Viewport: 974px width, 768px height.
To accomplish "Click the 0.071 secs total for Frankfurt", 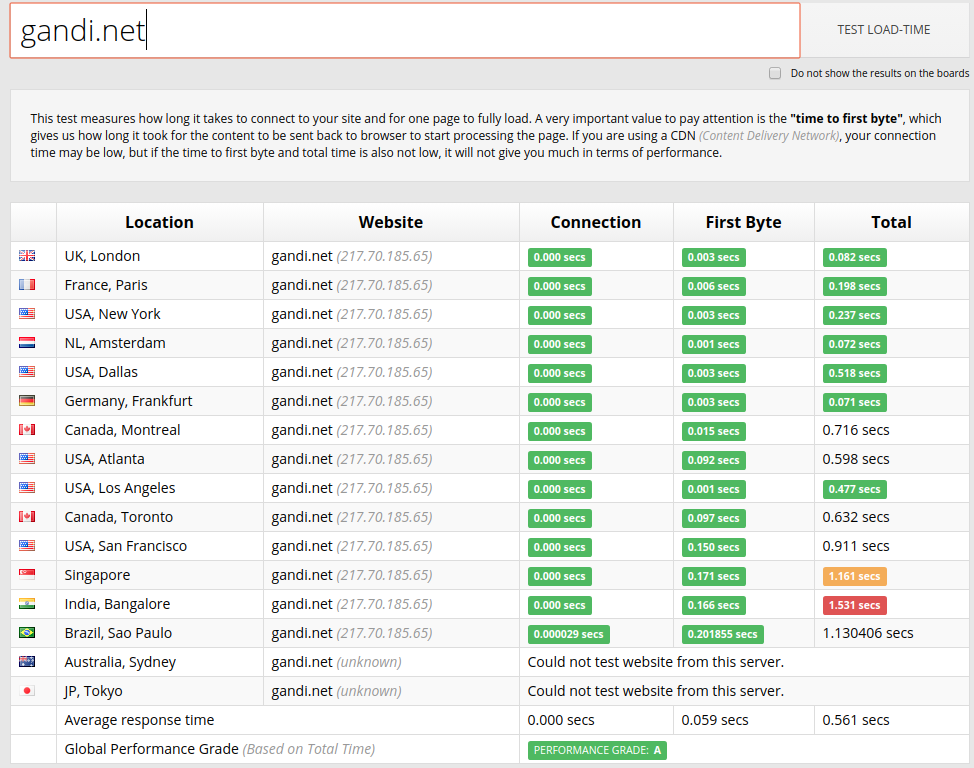I will tap(854, 402).
